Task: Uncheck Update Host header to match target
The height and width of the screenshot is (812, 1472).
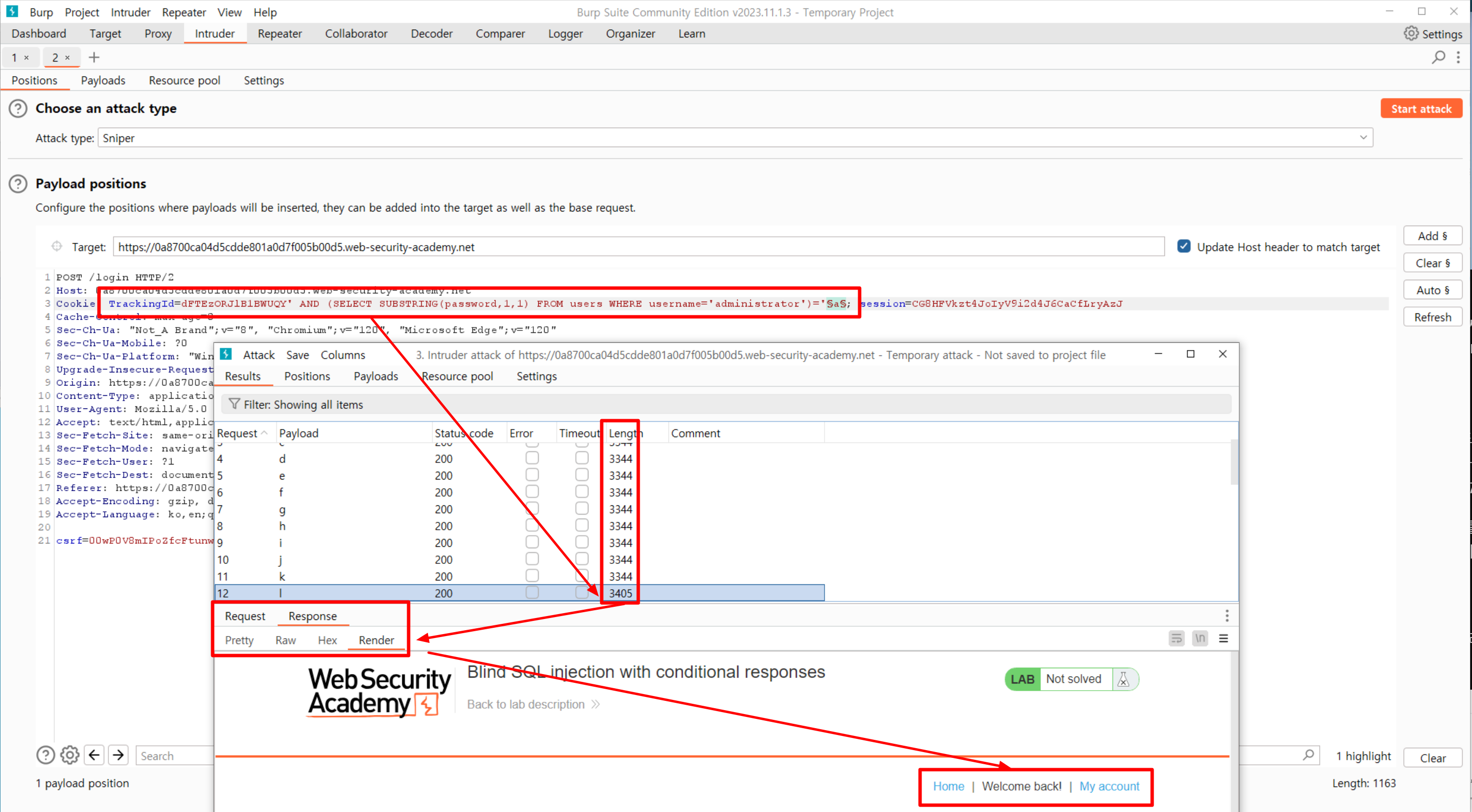Action: 1183,247
